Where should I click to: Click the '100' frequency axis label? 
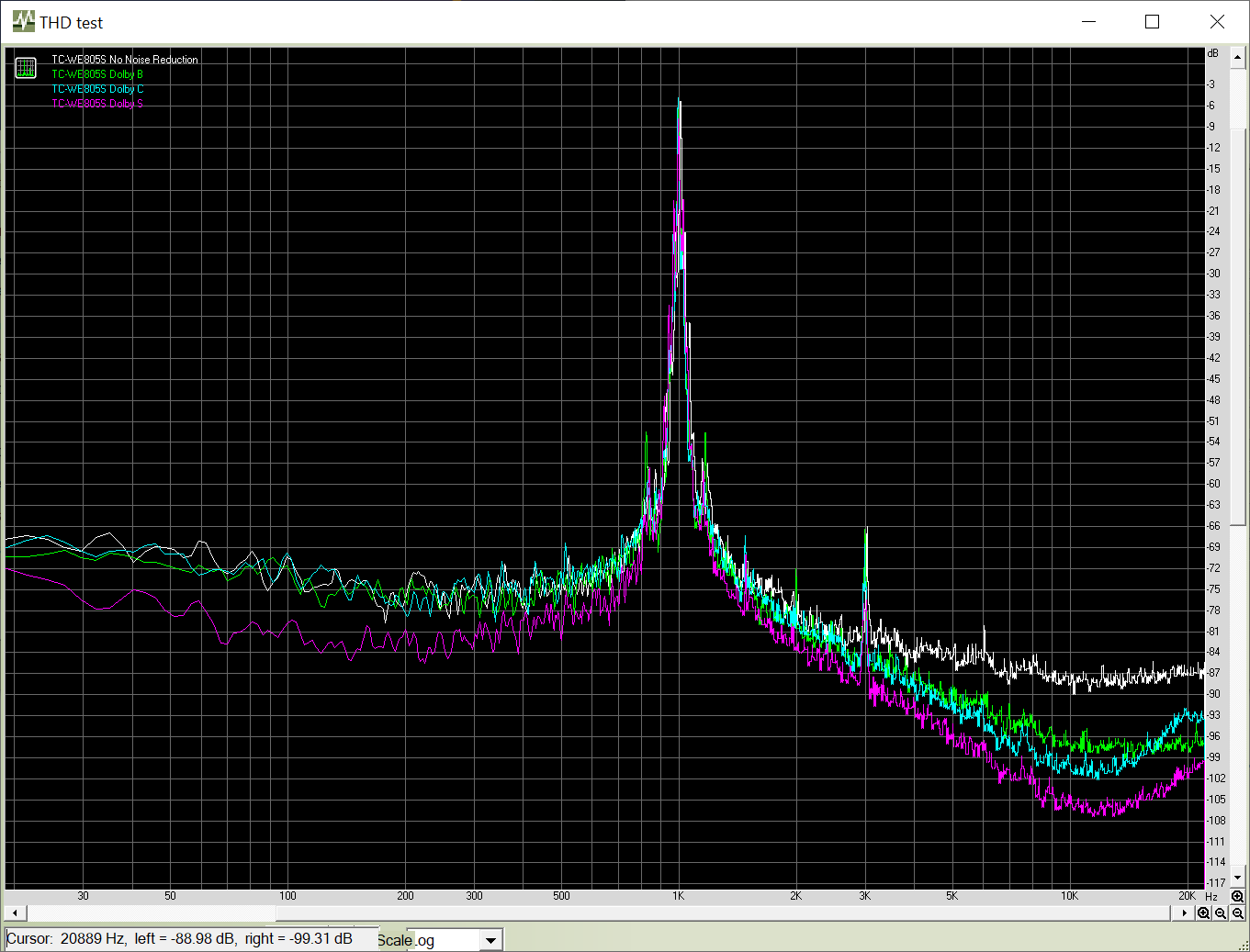coord(287,896)
